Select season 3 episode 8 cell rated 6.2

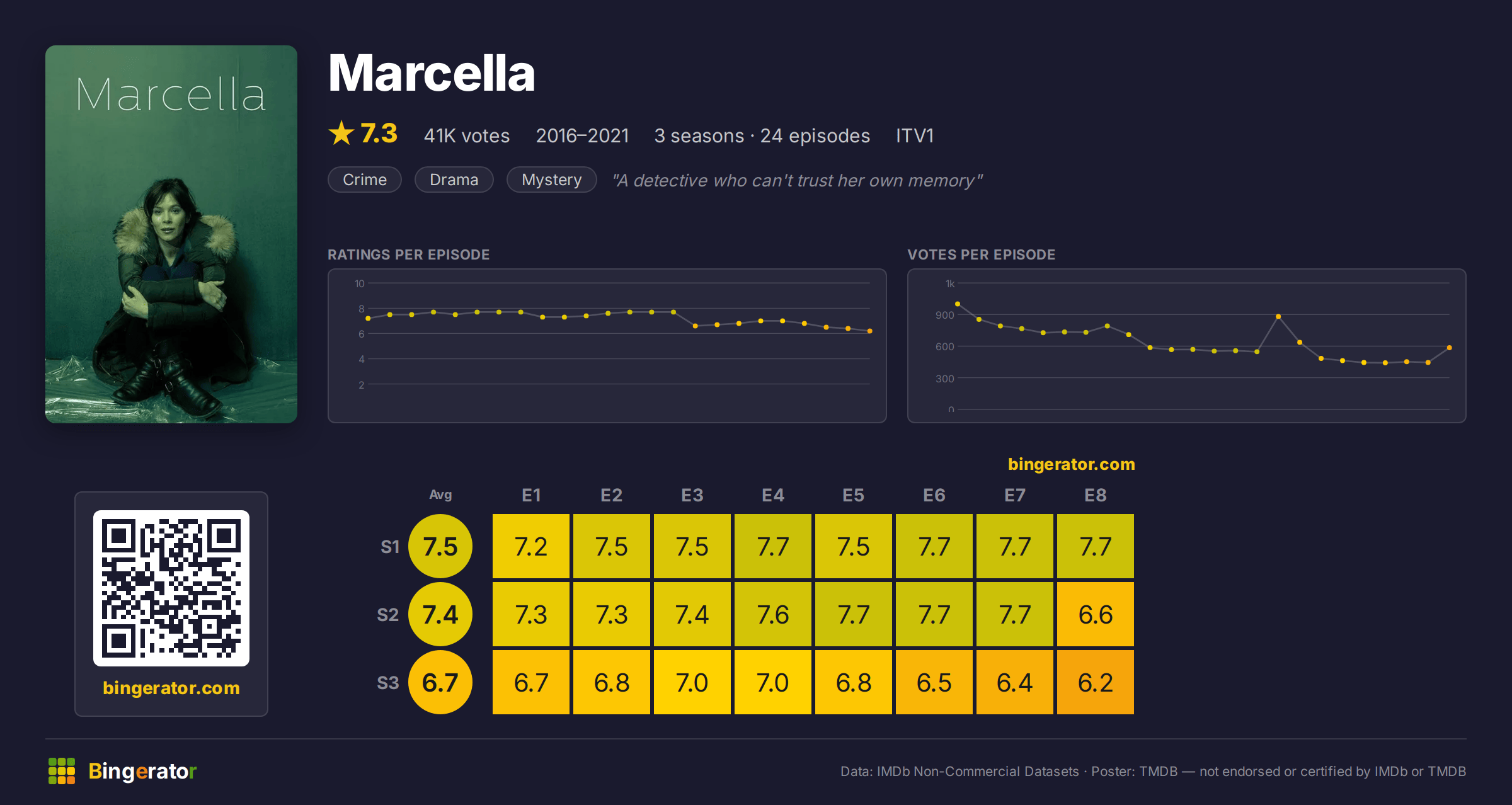pyautogui.click(x=1096, y=682)
